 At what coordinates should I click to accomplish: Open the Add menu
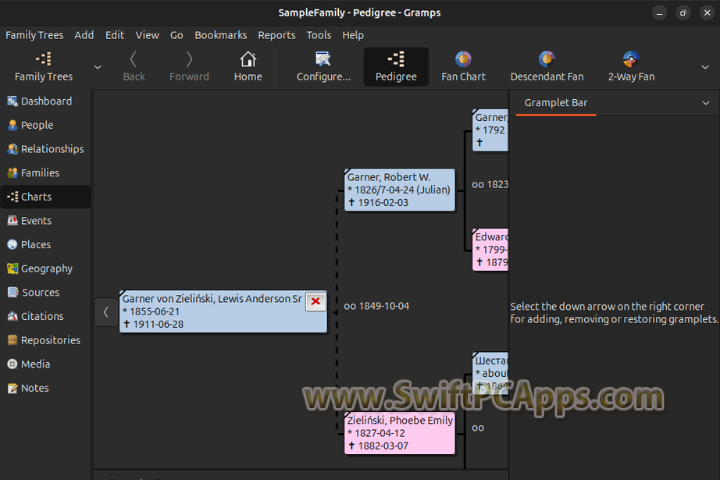[x=84, y=35]
